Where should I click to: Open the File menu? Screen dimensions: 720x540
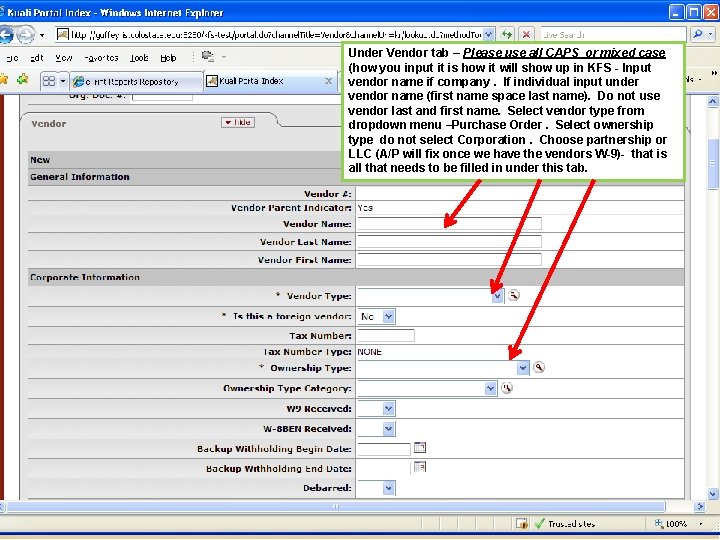[x=11, y=58]
